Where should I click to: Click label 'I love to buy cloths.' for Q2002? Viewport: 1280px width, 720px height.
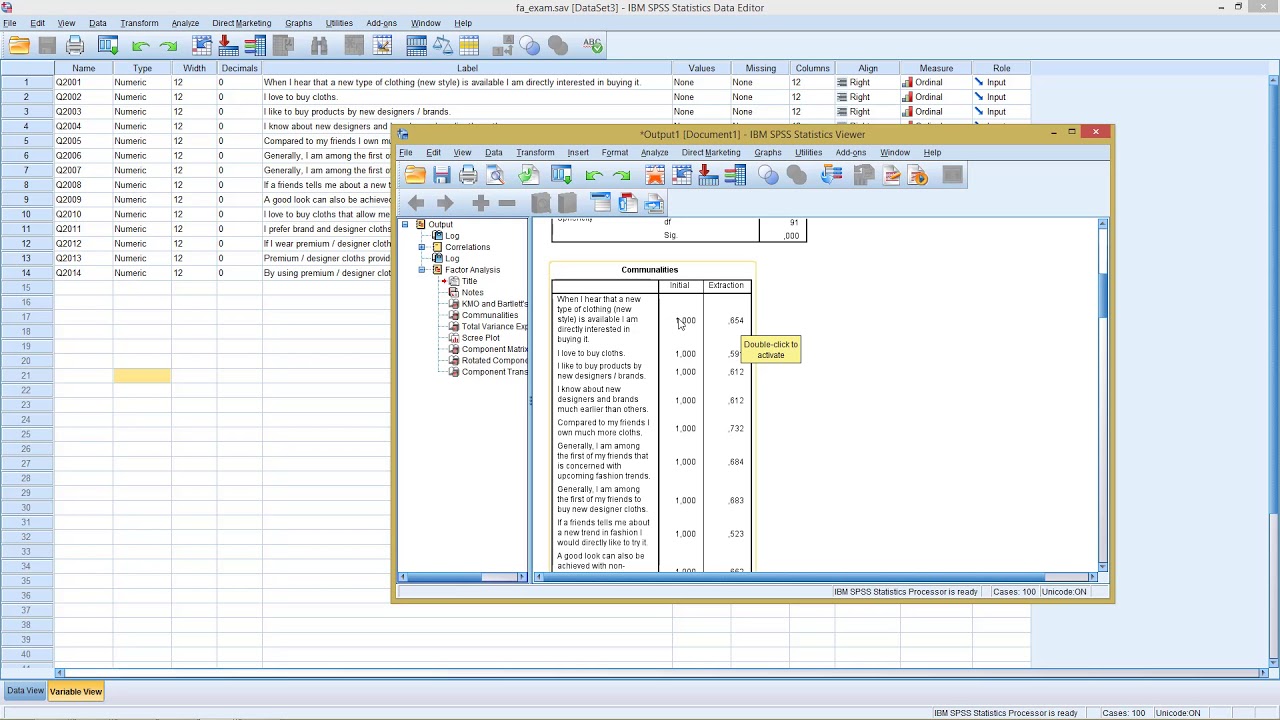301,97
